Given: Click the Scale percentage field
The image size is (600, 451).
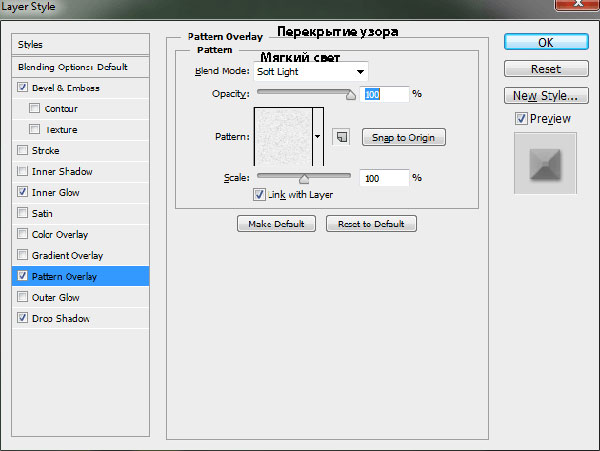Looking at the screenshot, I should (x=385, y=178).
